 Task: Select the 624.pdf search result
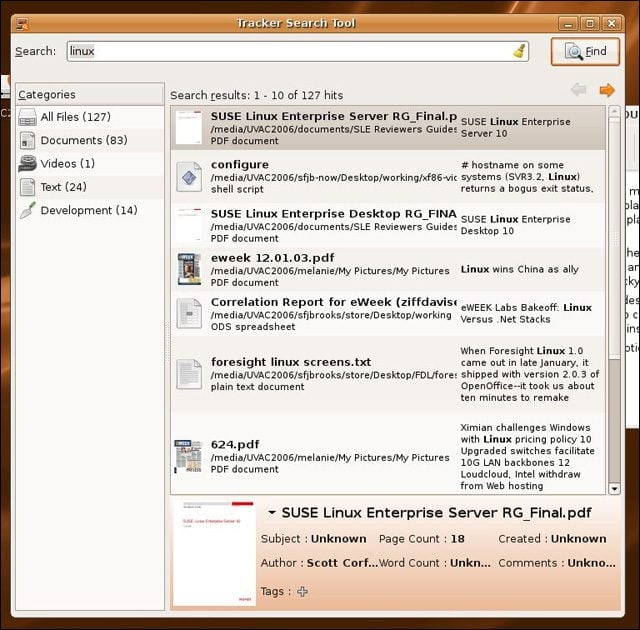click(x=388, y=456)
